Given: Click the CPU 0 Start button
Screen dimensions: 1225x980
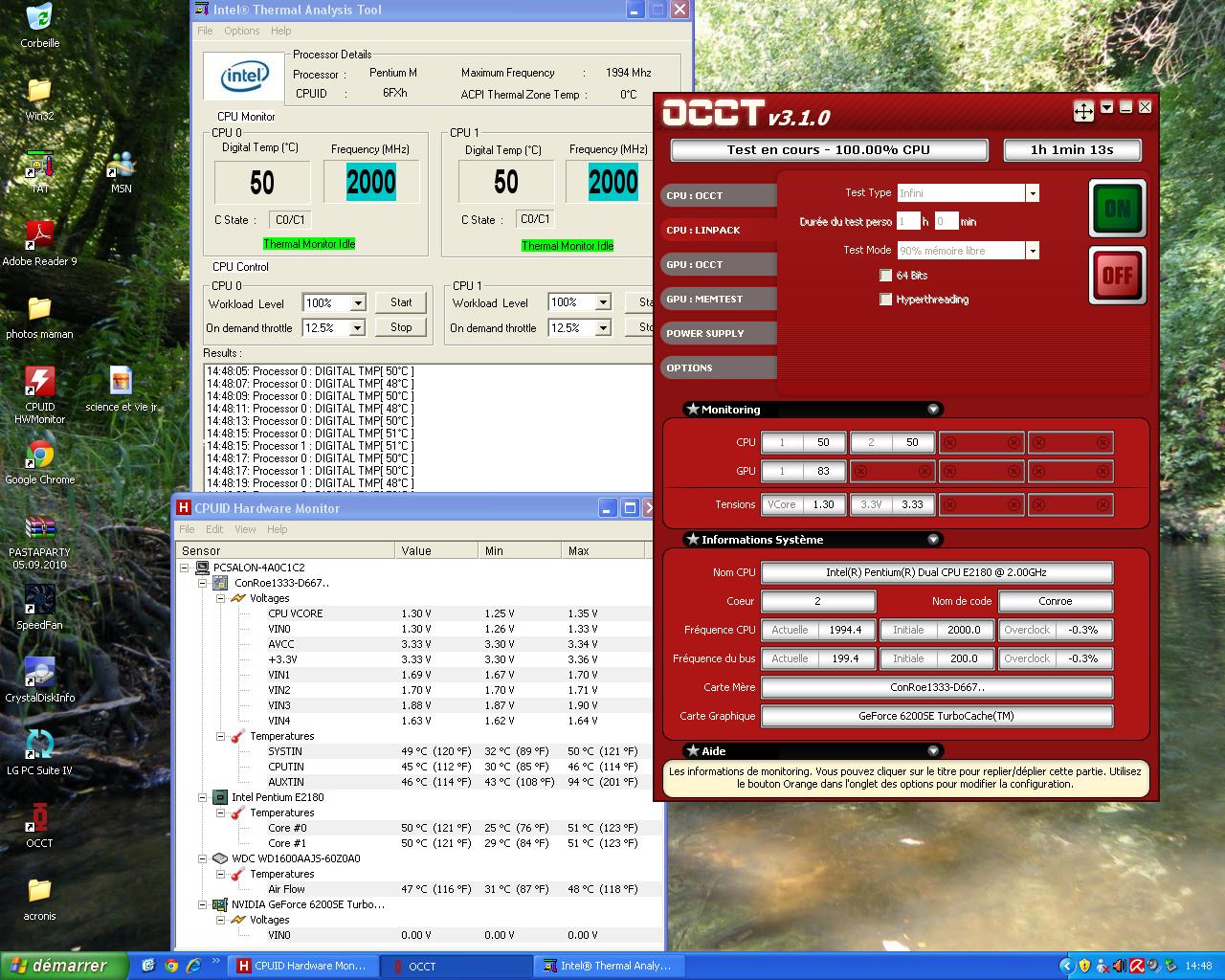Looking at the screenshot, I should click(x=401, y=302).
